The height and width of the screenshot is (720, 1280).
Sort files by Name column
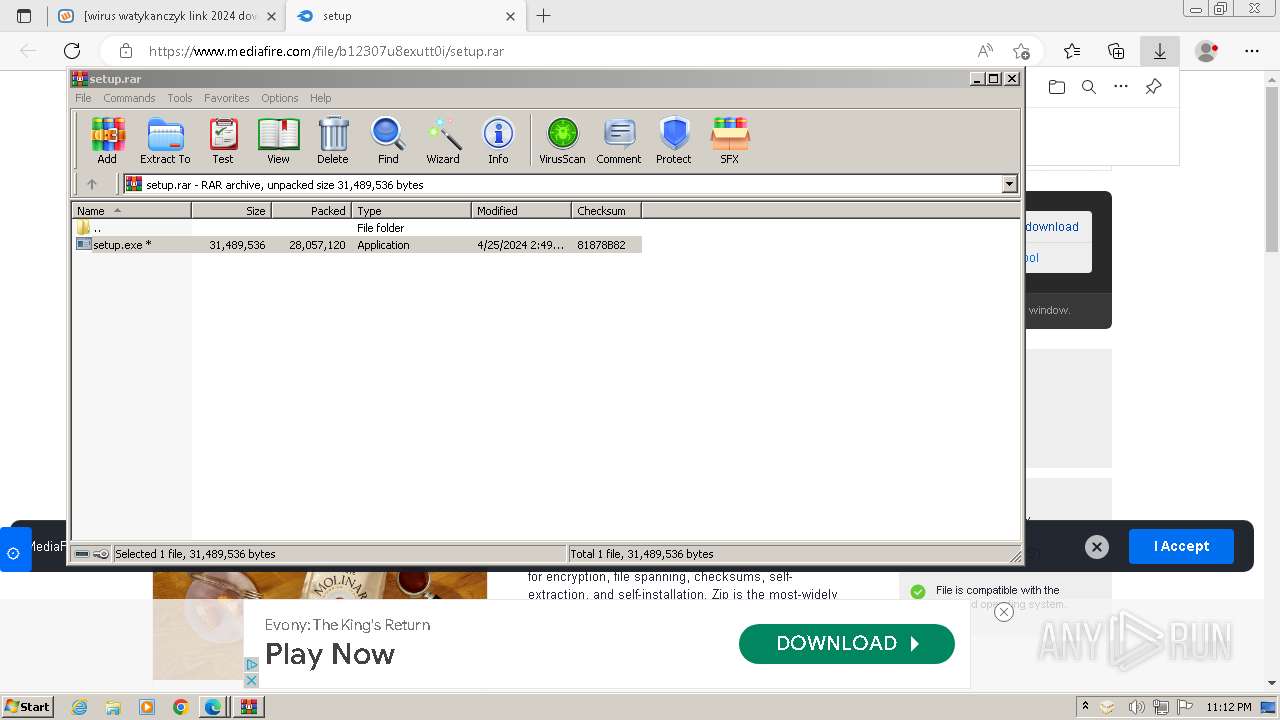131,211
